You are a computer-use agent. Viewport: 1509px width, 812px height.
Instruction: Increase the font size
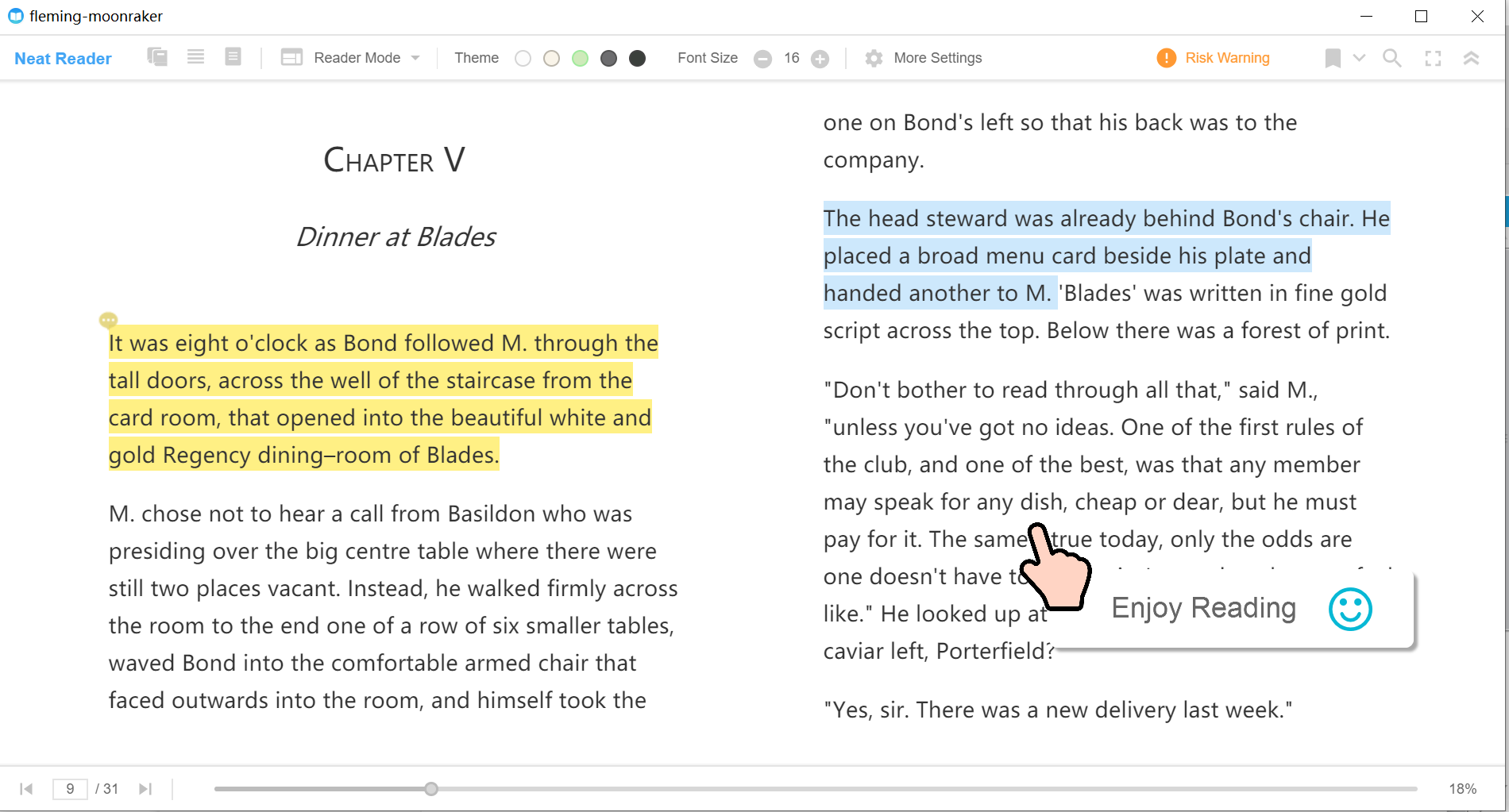pos(820,59)
